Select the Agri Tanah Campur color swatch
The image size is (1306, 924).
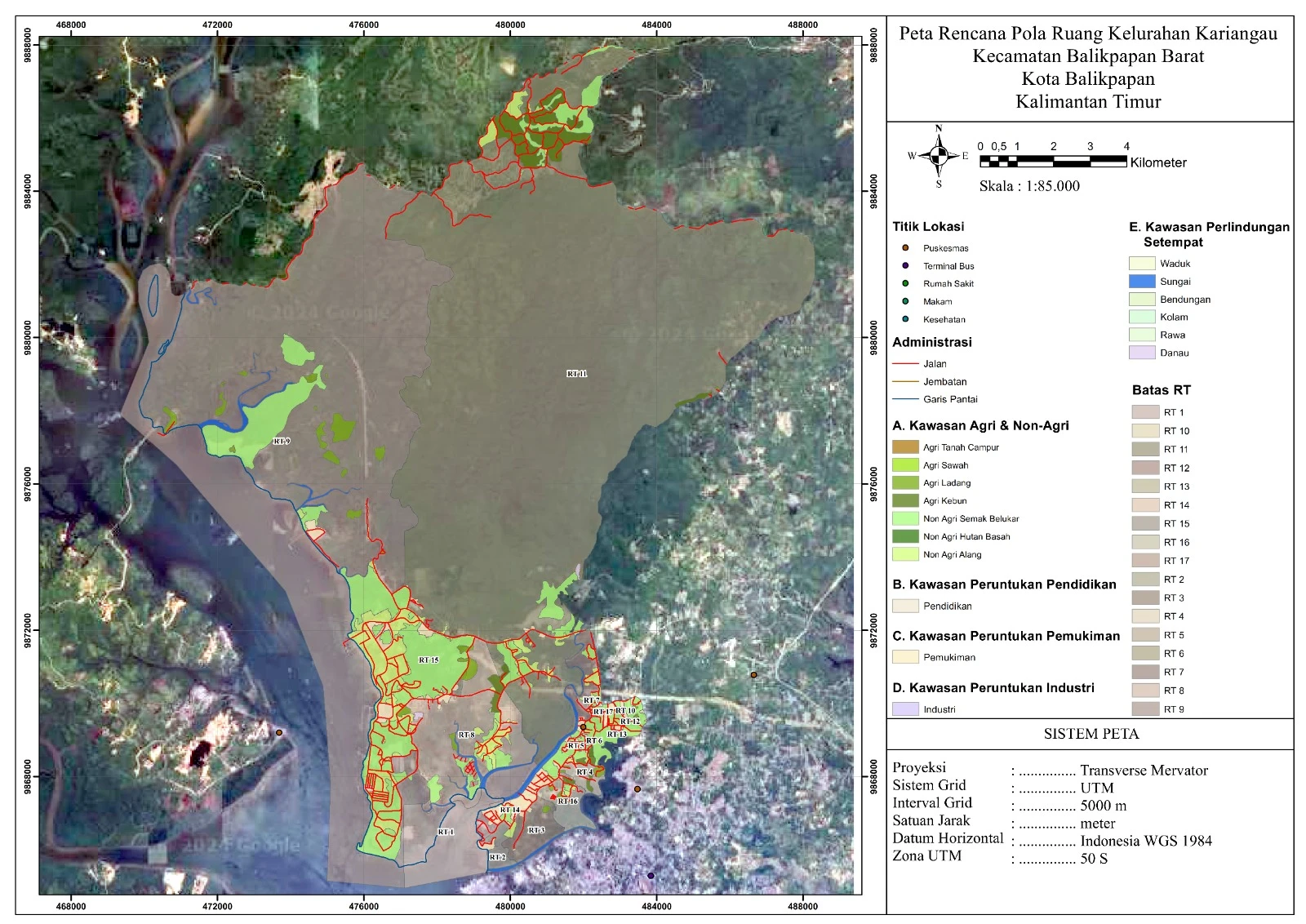point(905,447)
